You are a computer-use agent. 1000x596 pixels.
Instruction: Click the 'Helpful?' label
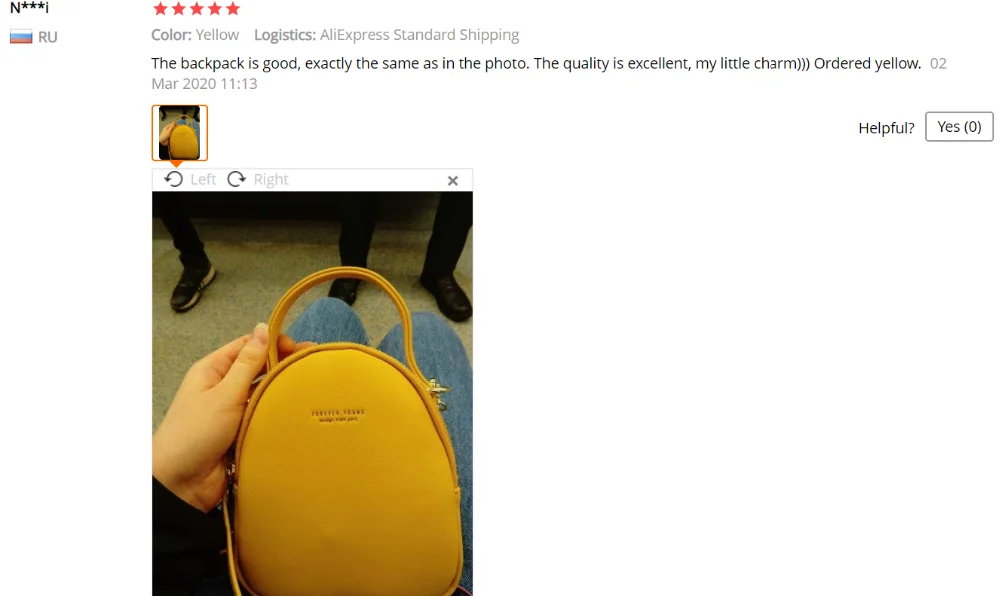886,127
